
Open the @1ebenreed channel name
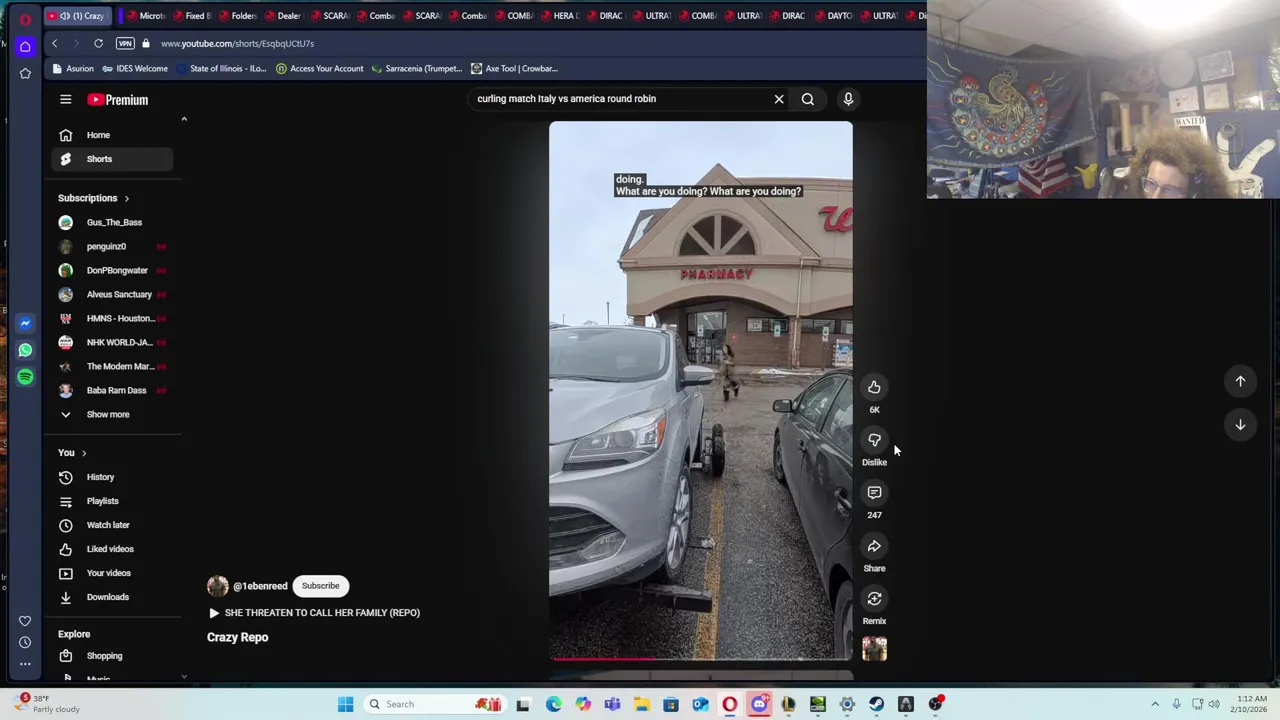[x=260, y=586]
